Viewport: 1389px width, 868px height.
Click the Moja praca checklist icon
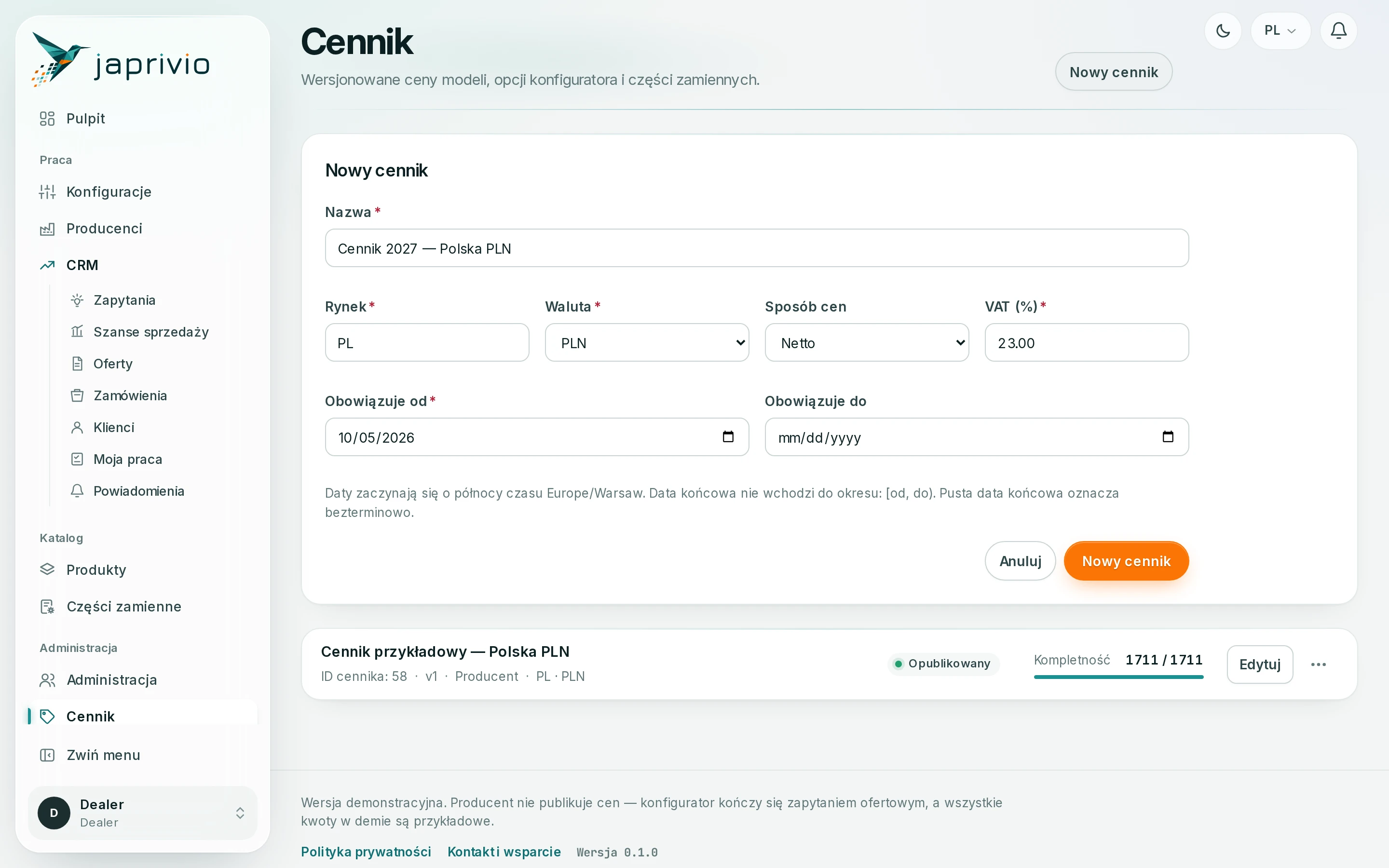pyautogui.click(x=78, y=459)
